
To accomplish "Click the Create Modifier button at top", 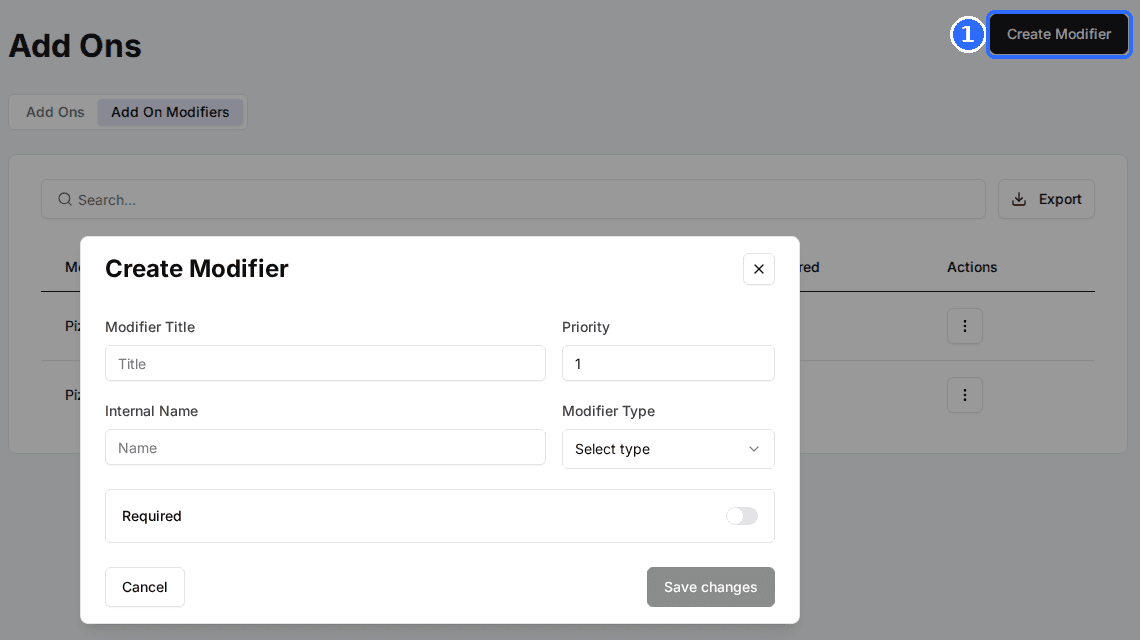I will [1059, 34].
